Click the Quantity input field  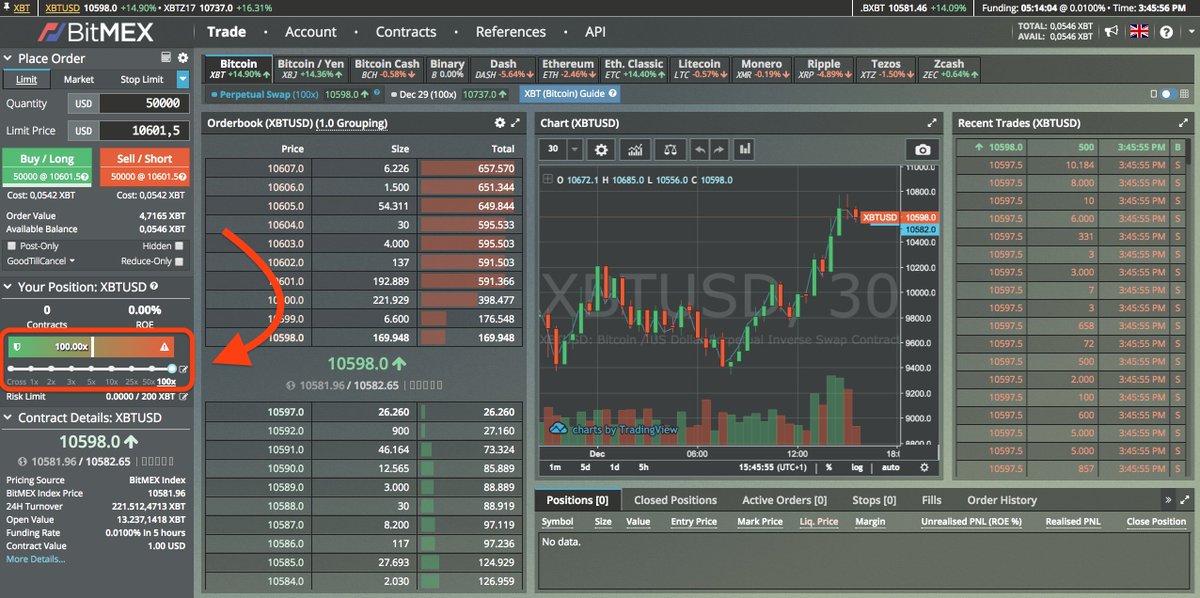[144, 103]
